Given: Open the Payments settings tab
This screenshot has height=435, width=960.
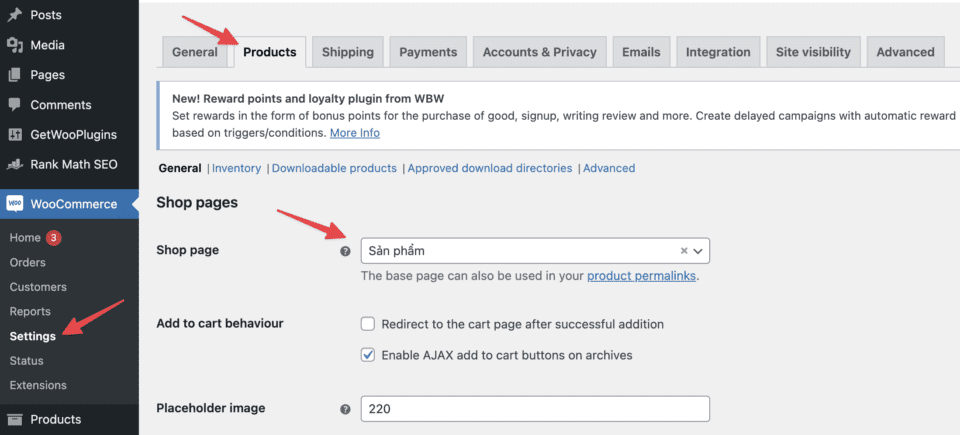Looking at the screenshot, I should [x=428, y=52].
